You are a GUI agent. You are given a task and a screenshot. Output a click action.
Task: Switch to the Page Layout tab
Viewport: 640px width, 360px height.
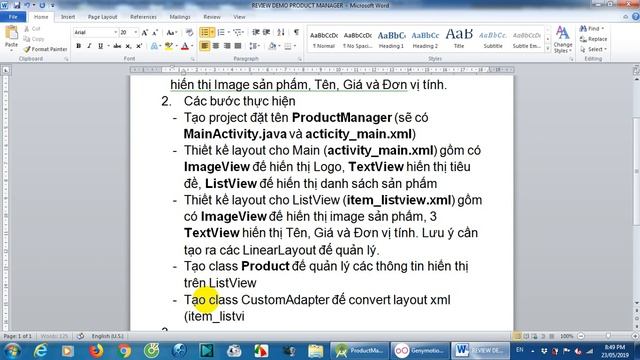(102, 17)
